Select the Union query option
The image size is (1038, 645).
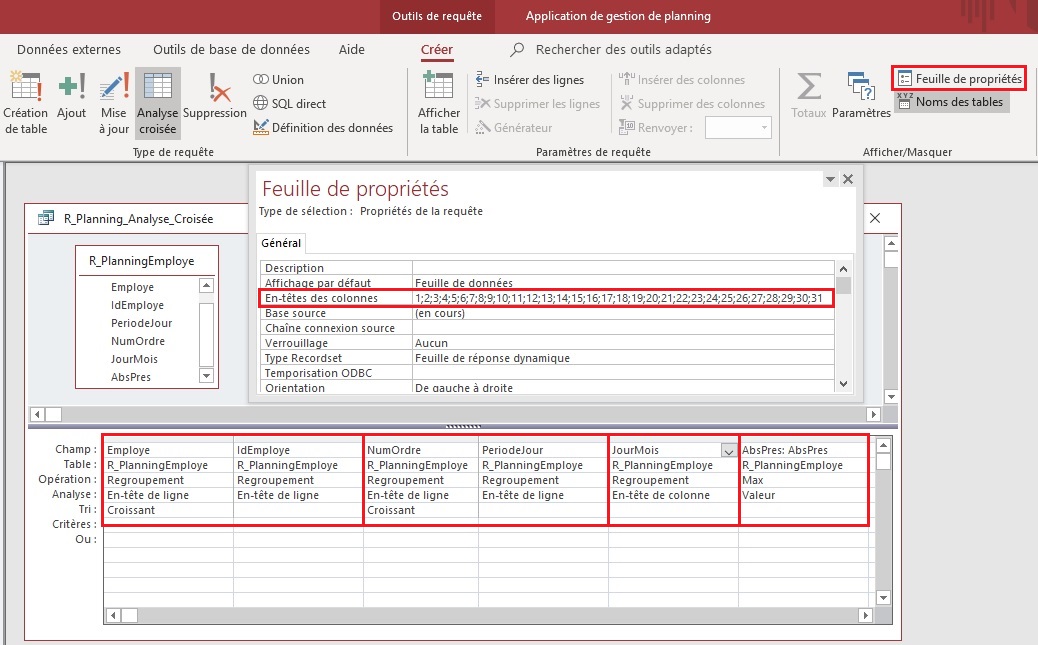[x=278, y=80]
